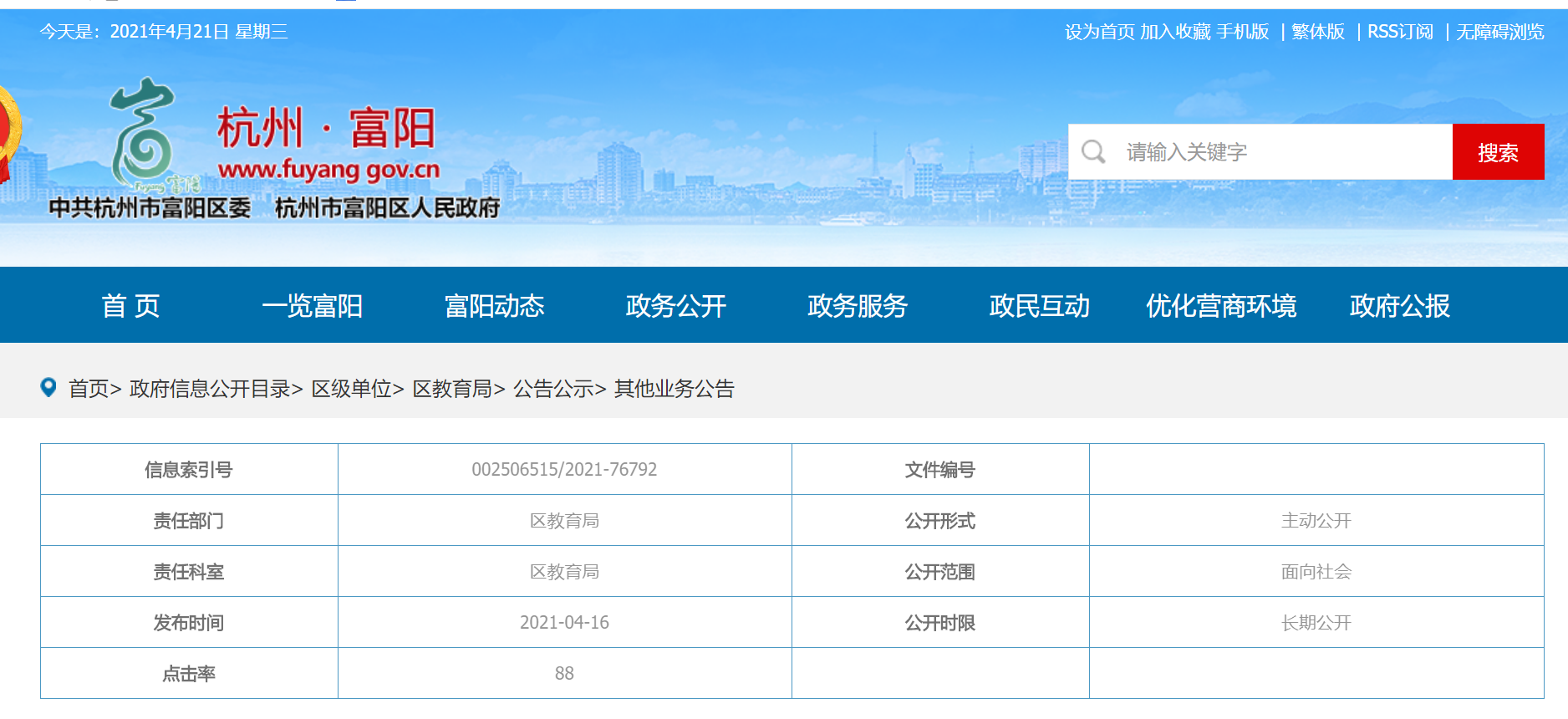Screen dimensions: 1568x719
Task: Click 中共杭州市富阳区委 header text
Action: [150, 207]
